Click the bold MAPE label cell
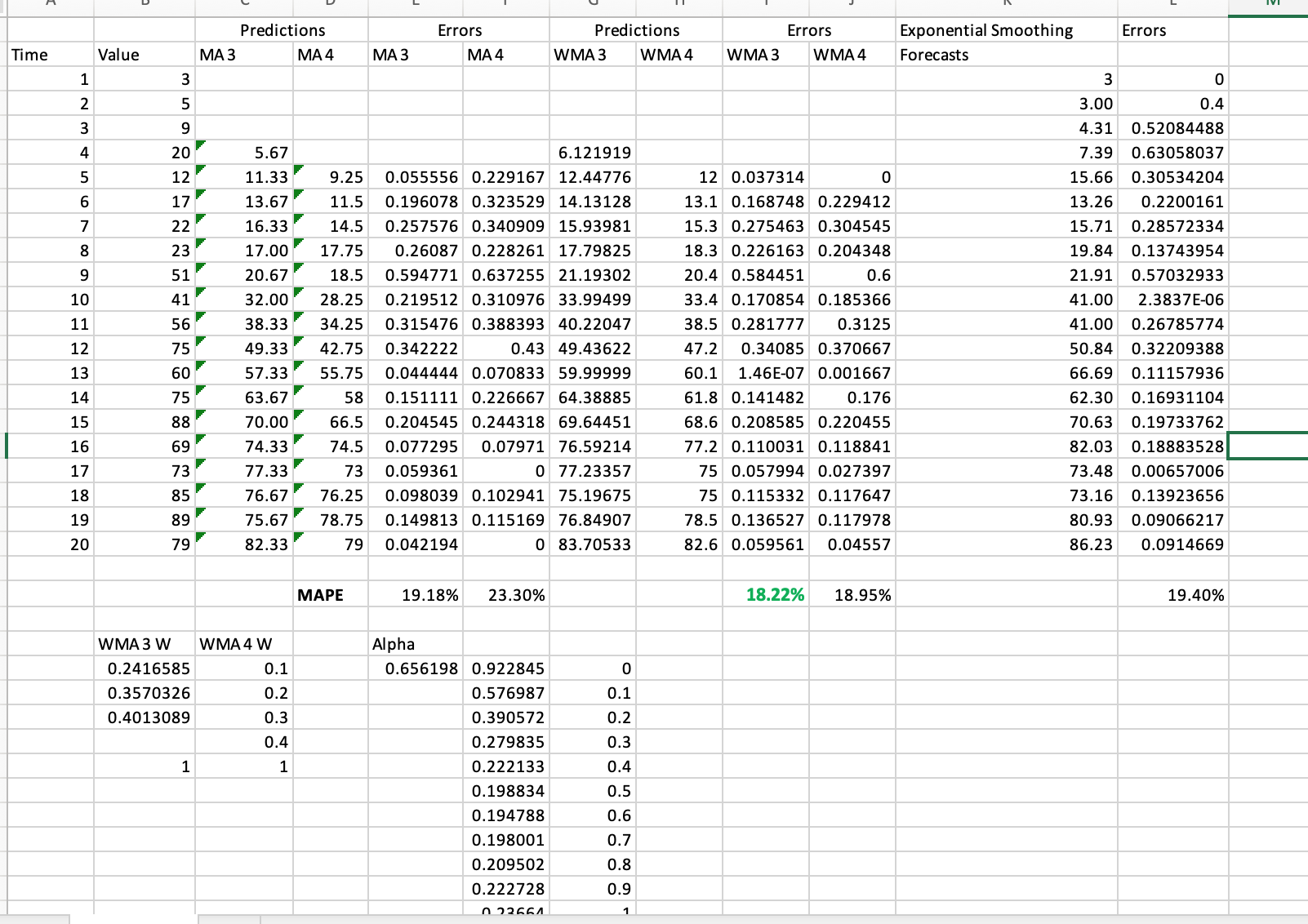1308x924 pixels. [323, 595]
